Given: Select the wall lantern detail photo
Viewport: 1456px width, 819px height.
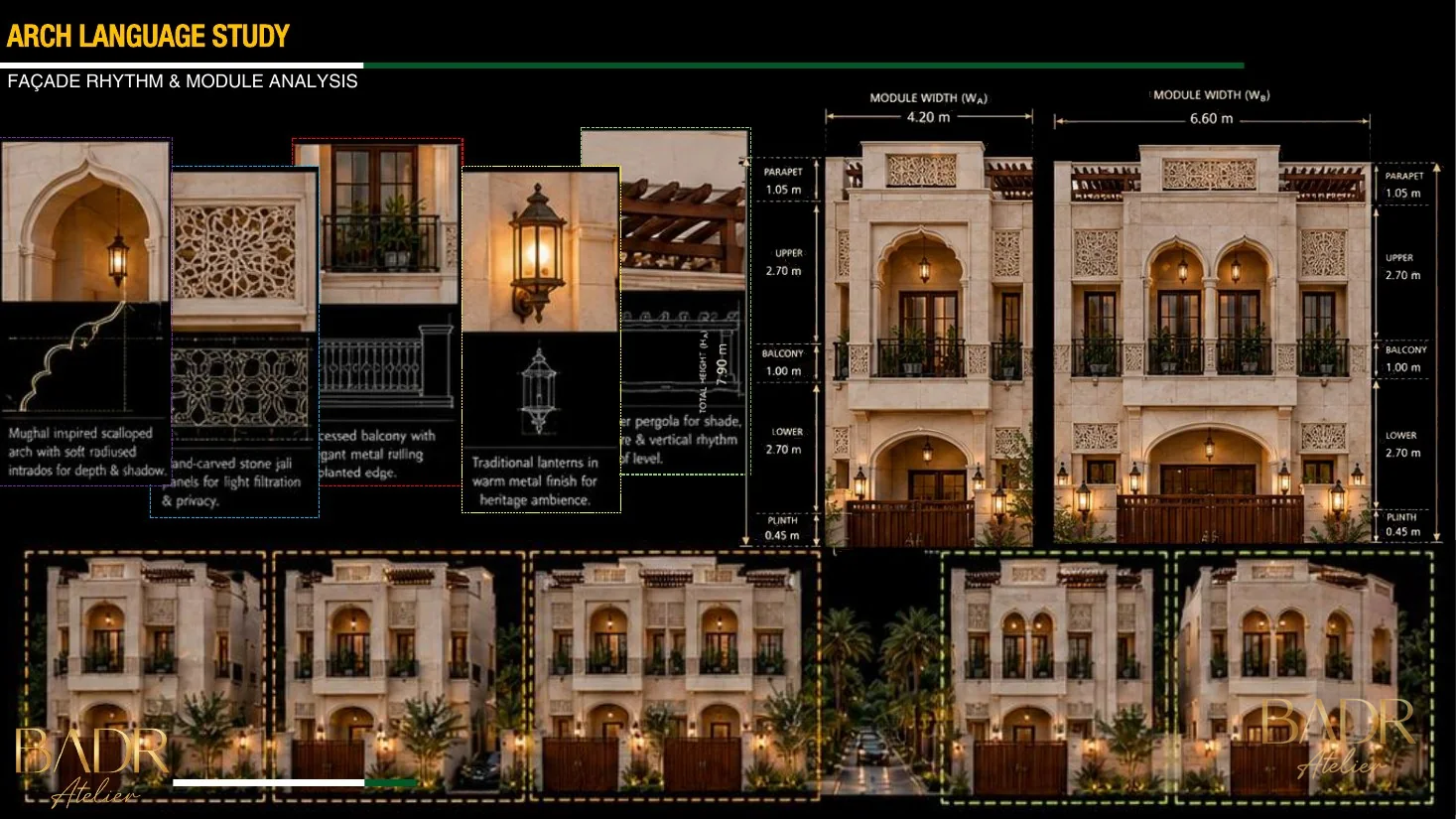Looking at the screenshot, I should [540, 250].
